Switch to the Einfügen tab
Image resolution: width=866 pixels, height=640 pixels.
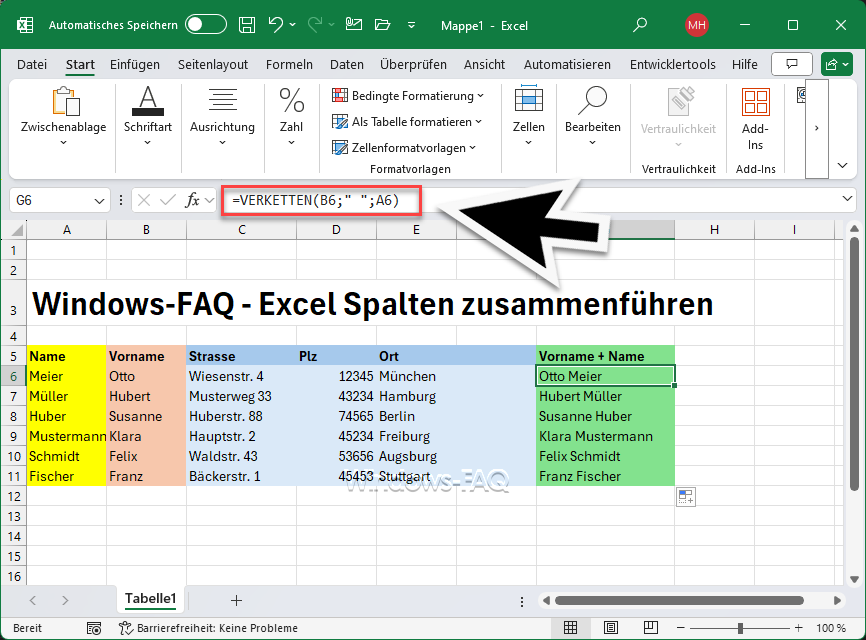135,65
